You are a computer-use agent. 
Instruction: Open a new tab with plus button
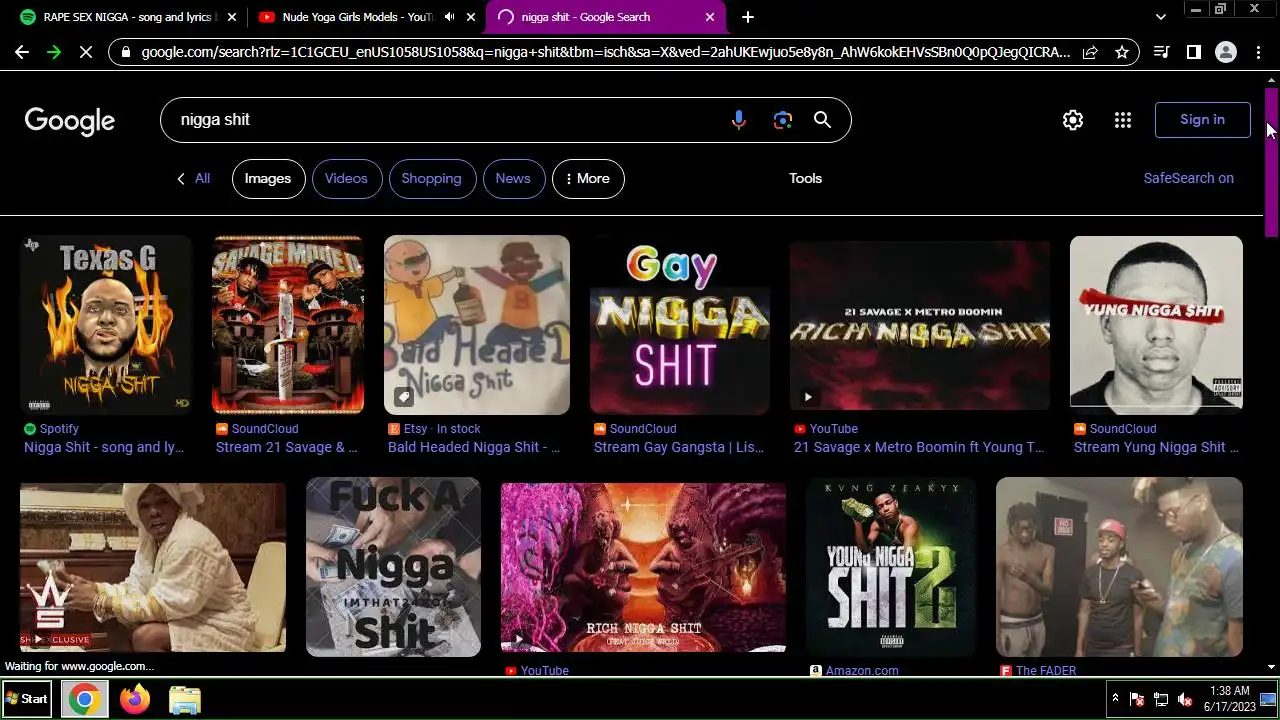748,17
